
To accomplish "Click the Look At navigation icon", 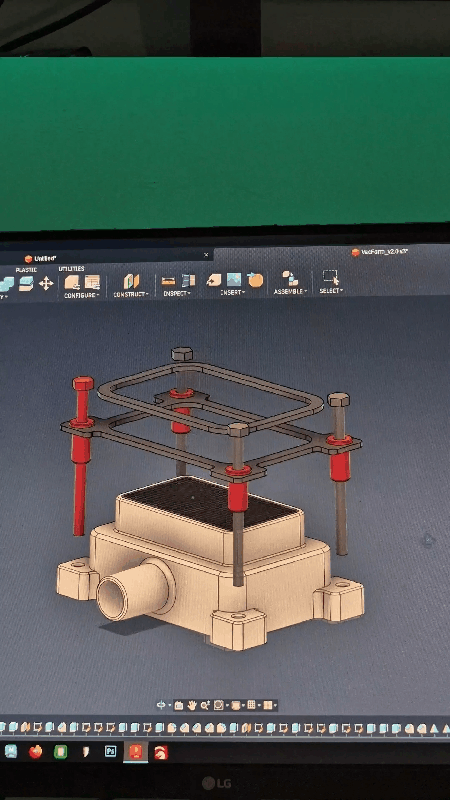I will tap(179, 706).
